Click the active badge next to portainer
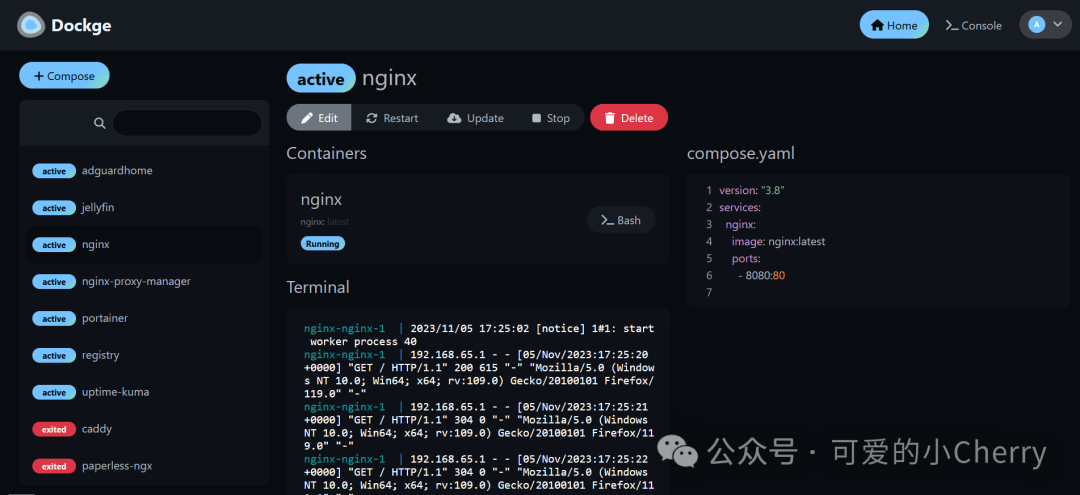This screenshot has height=495, width=1080. pos(54,319)
